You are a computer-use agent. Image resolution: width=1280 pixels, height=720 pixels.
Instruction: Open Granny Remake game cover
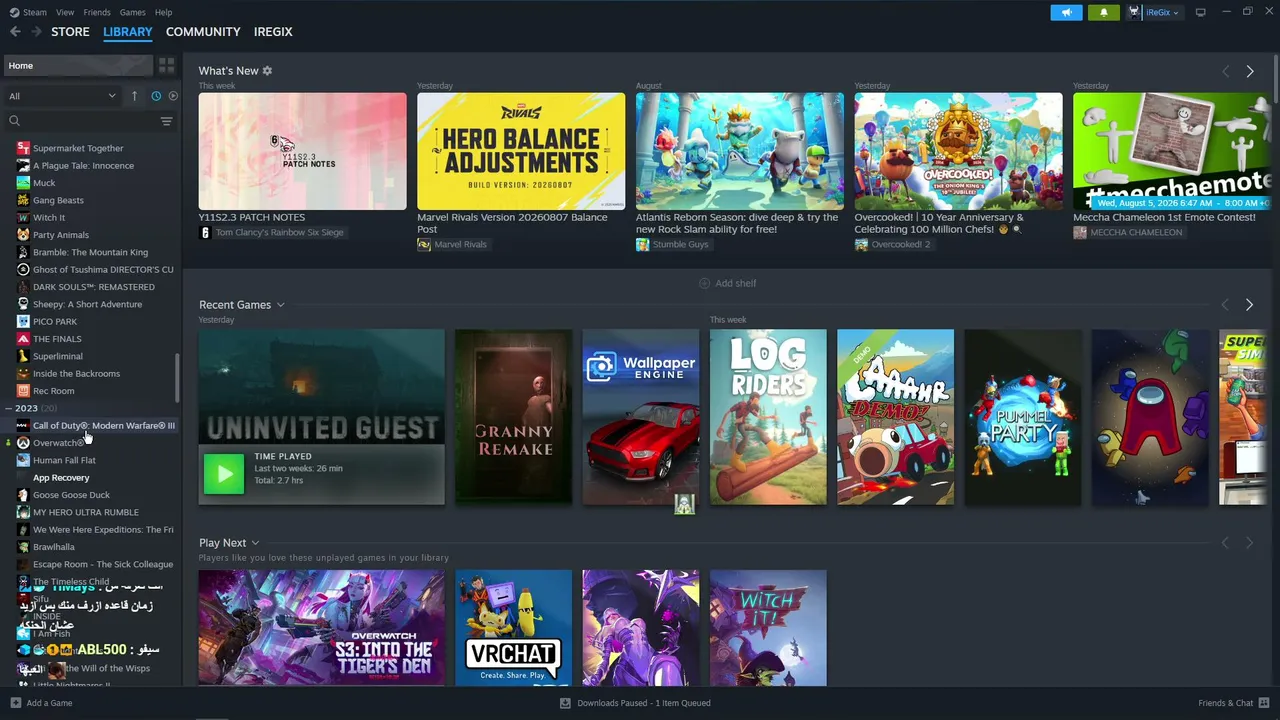[x=513, y=417]
